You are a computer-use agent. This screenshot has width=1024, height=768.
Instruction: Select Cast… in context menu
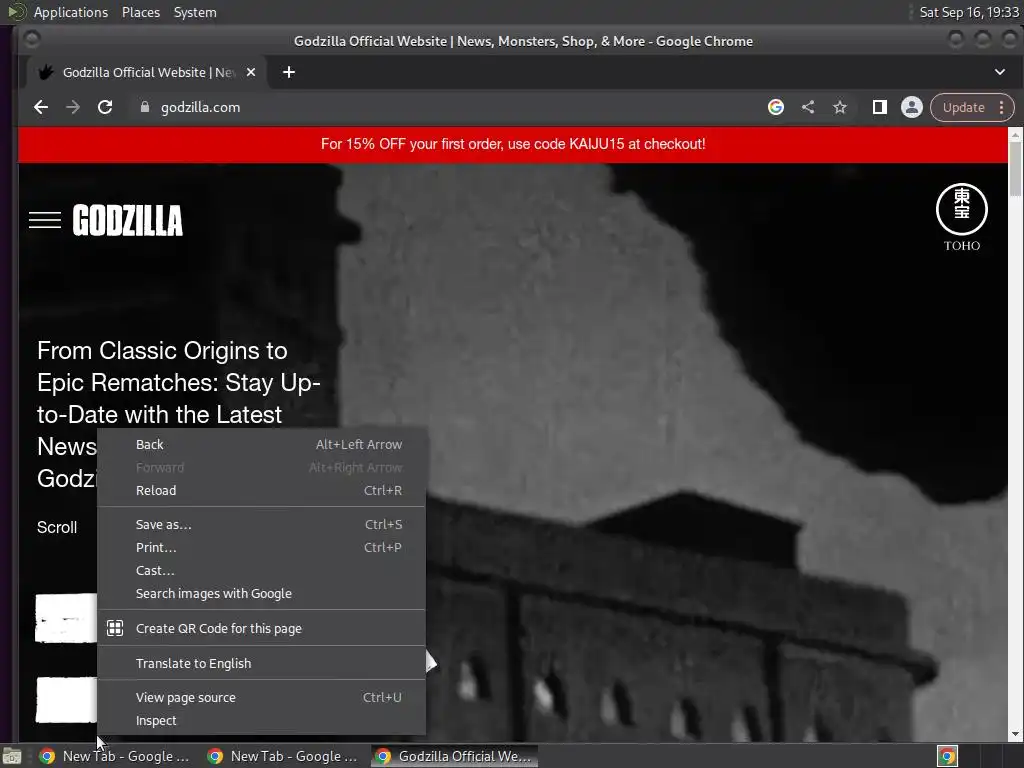pyautogui.click(x=261, y=570)
